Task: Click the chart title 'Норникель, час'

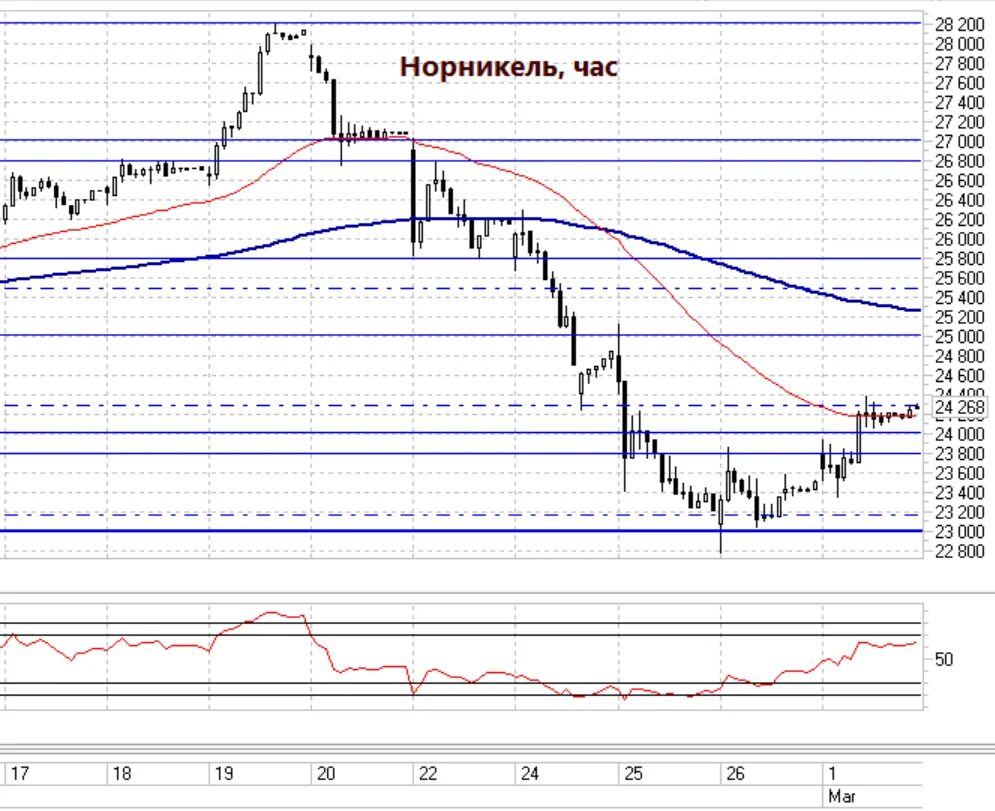Action: (x=508, y=67)
